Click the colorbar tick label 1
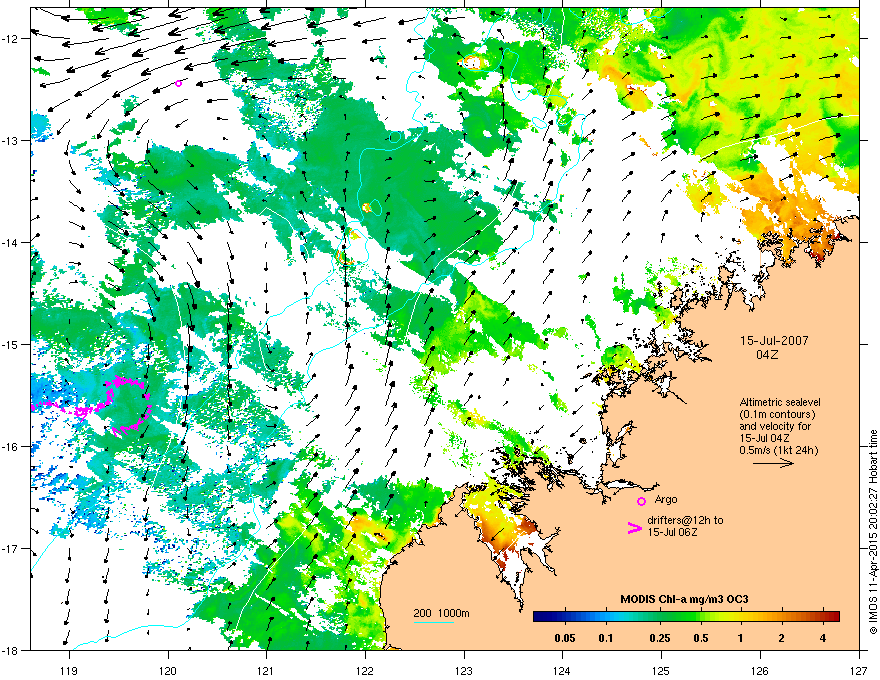This screenshot has height=680, width=880. [x=740, y=638]
